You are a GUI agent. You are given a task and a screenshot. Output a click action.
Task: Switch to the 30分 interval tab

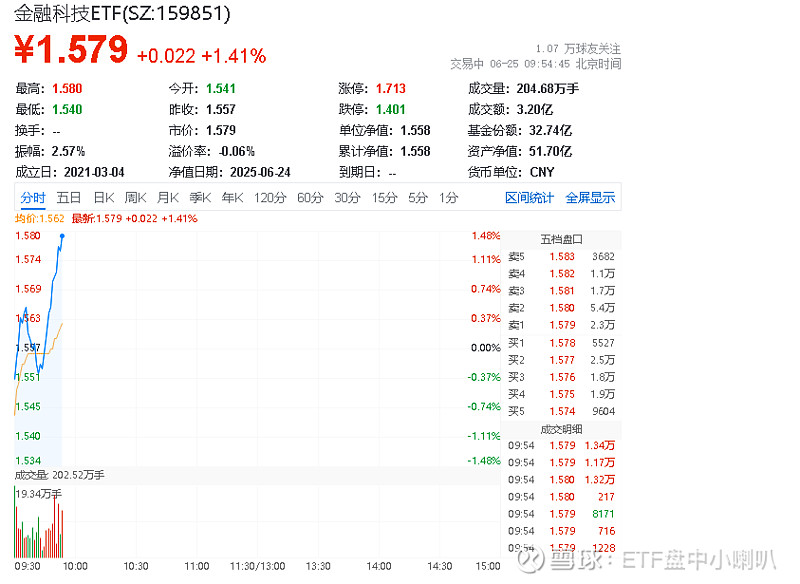point(347,197)
